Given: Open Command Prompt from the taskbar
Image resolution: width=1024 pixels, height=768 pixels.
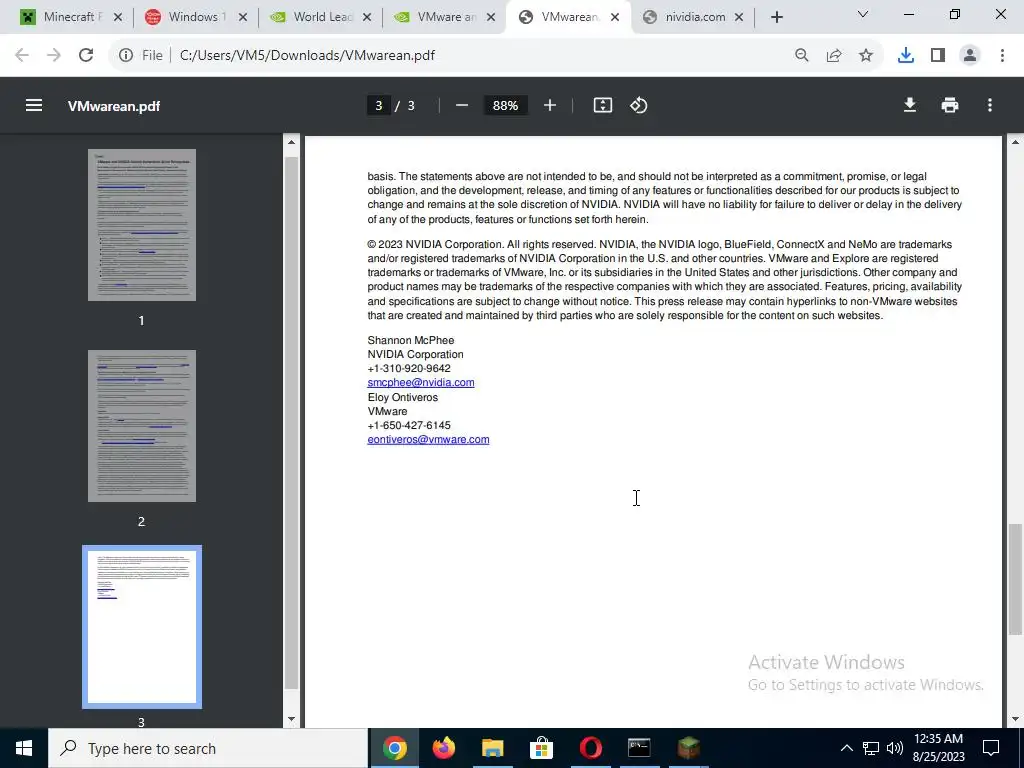Looking at the screenshot, I should click(x=639, y=748).
